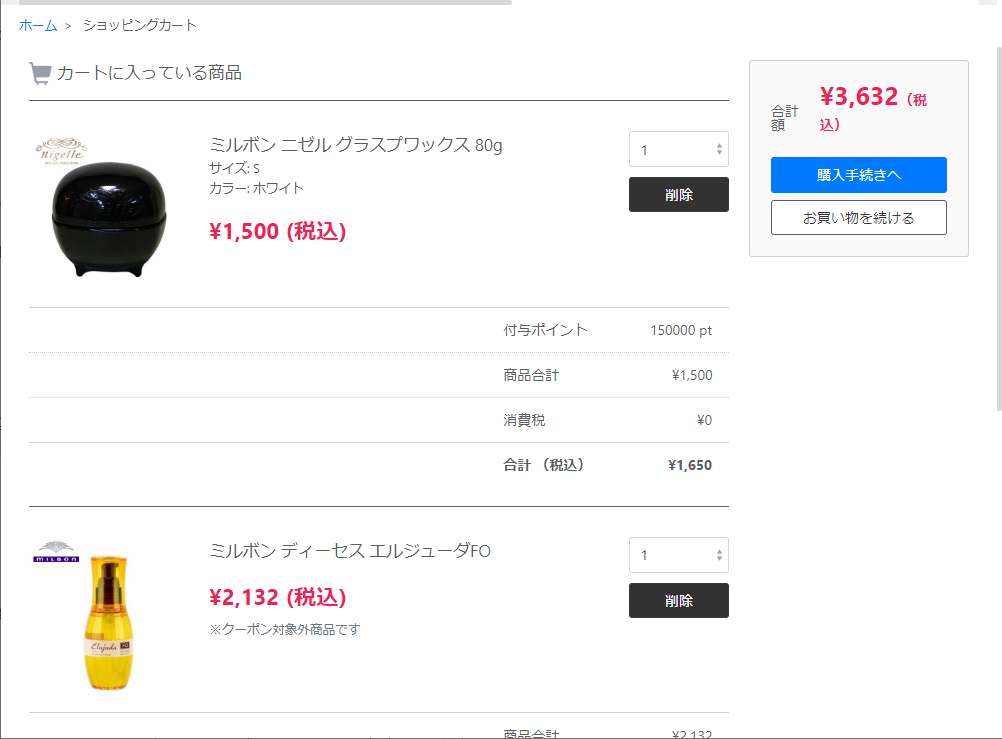Open the ミルボン ニゼル グラスプワックス 80g product title

pyautogui.click(x=356, y=145)
